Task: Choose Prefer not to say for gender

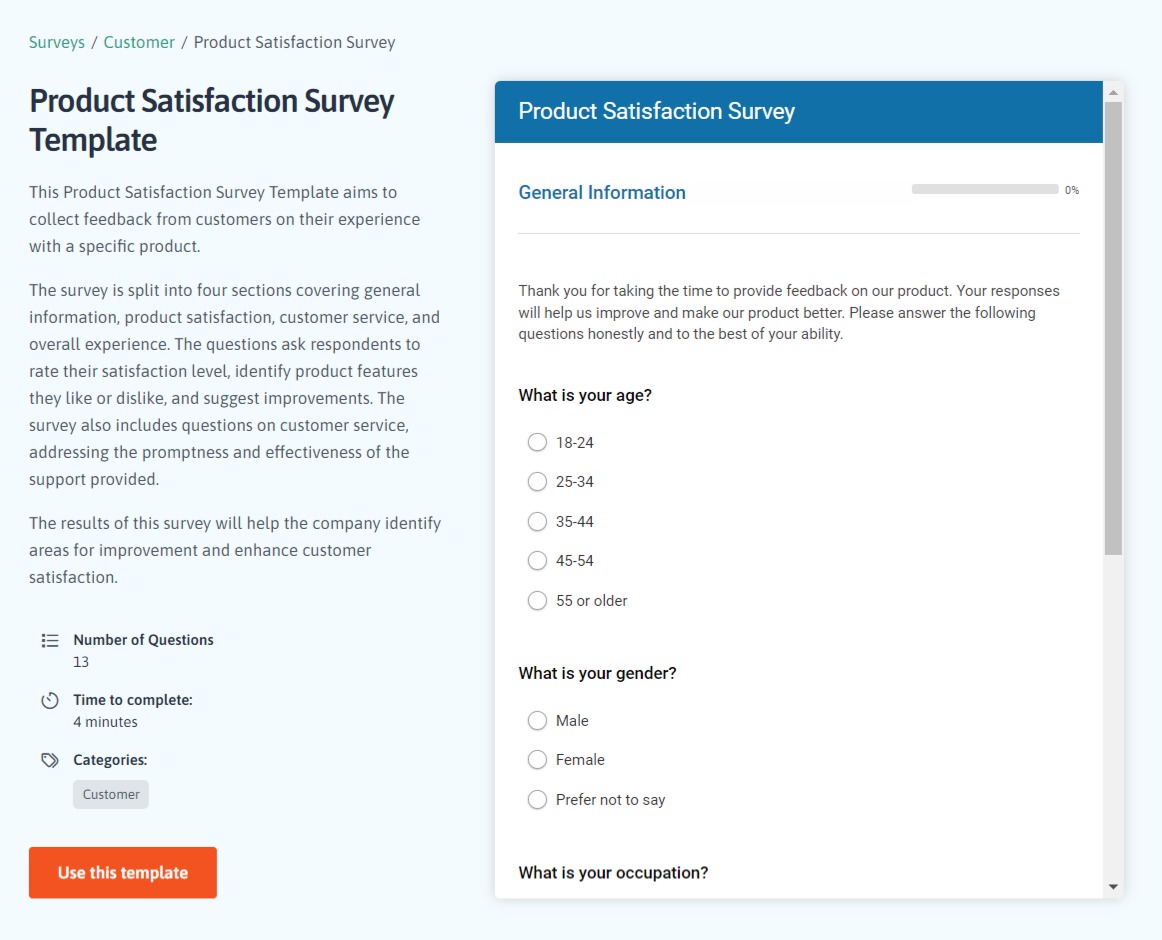Action: [537, 799]
